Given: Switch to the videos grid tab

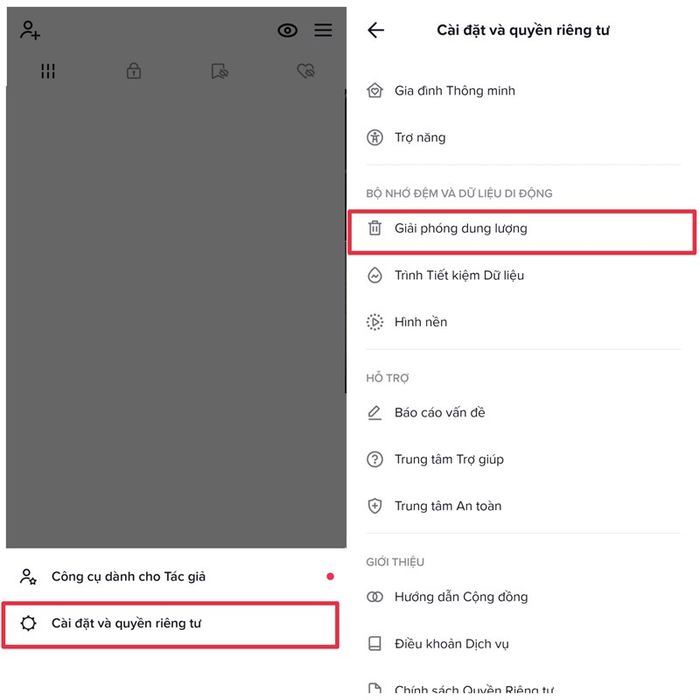Looking at the screenshot, I should [x=48, y=71].
